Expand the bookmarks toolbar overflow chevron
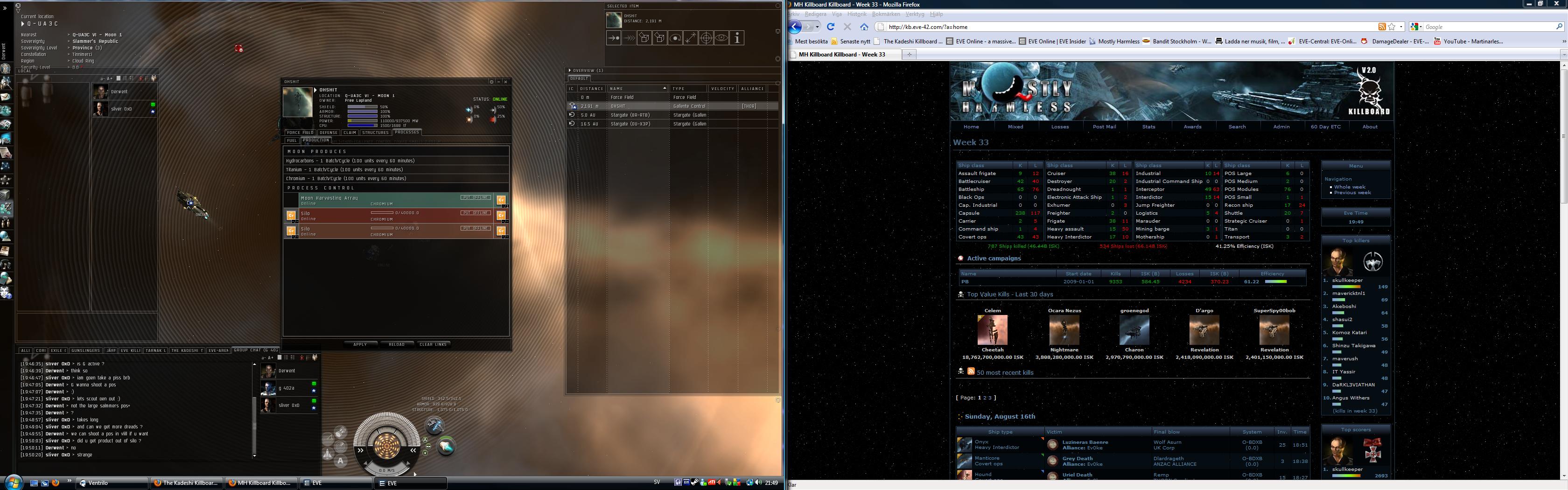The image size is (1568, 490). (x=1564, y=42)
